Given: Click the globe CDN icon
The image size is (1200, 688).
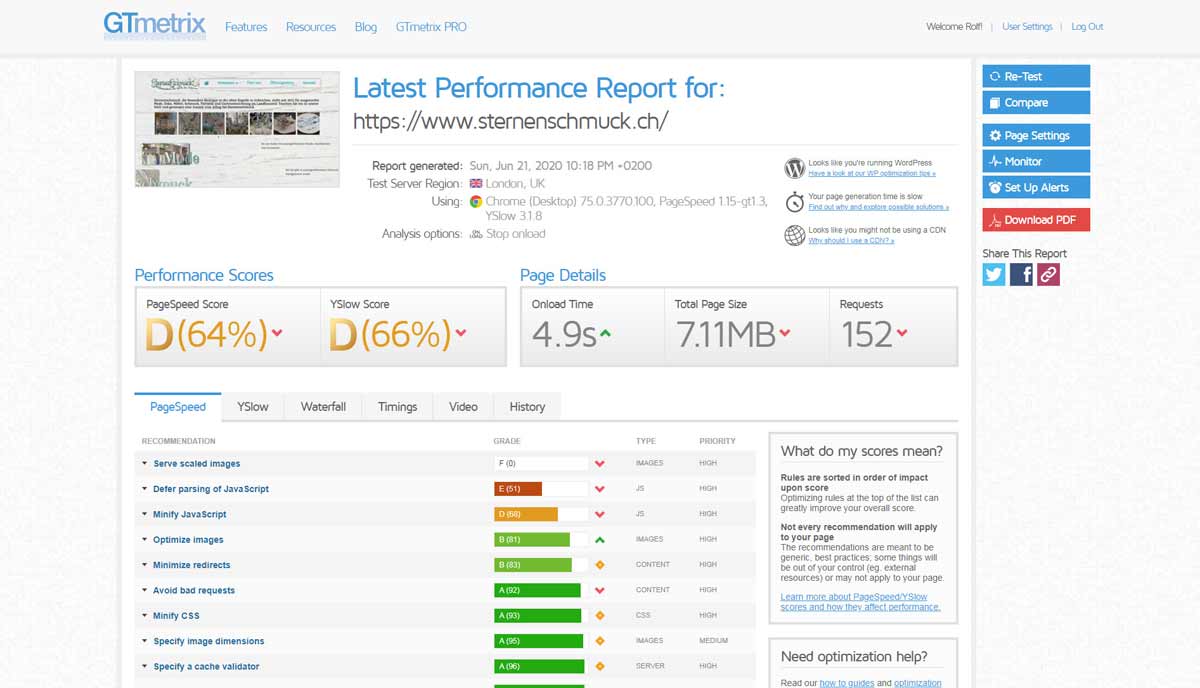Looking at the screenshot, I should coord(795,235).
